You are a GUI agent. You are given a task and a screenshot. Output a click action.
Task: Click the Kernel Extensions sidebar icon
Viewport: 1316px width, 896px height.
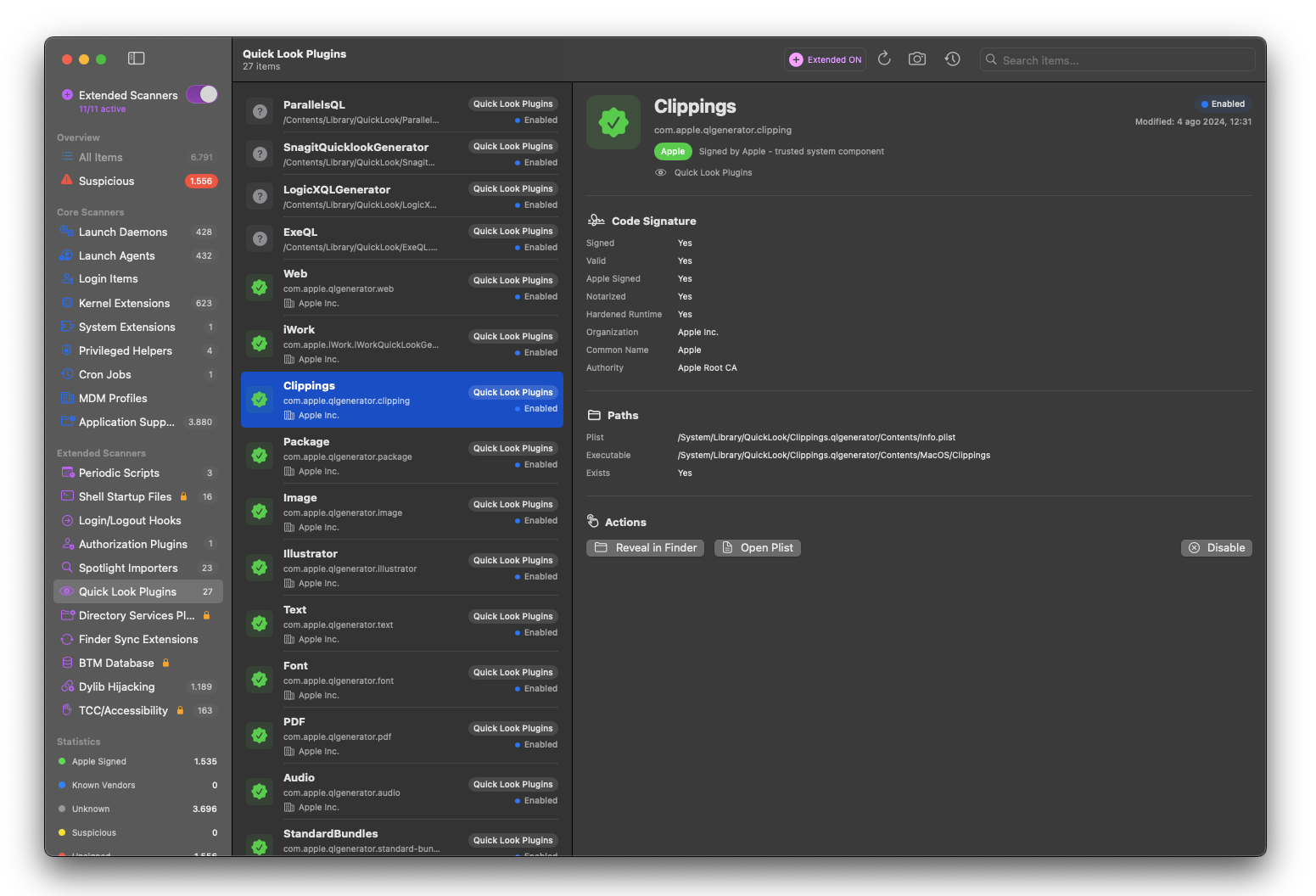click(66, 303)
